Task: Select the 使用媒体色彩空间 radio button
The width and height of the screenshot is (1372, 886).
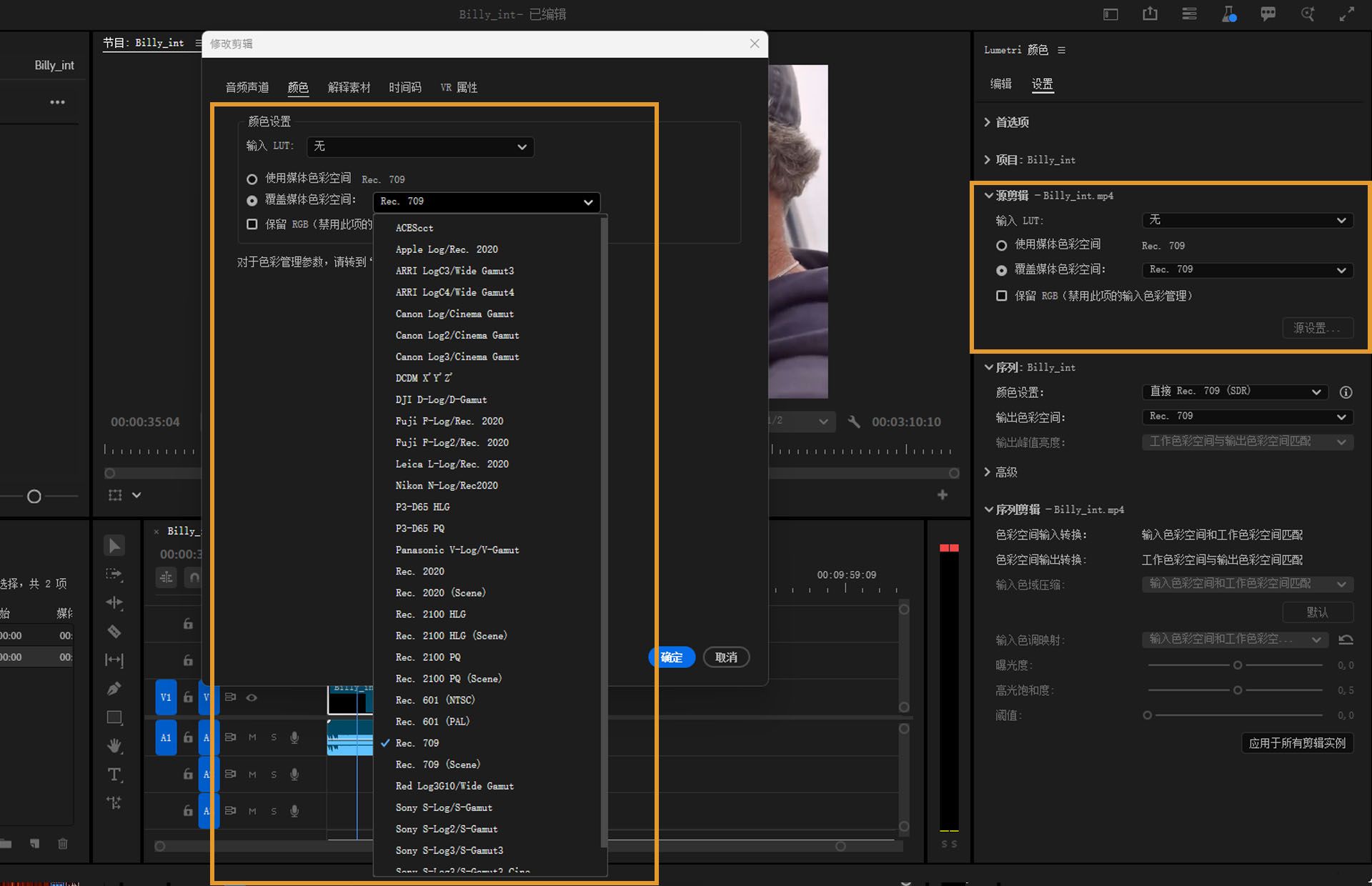Action: coord(252,179)
